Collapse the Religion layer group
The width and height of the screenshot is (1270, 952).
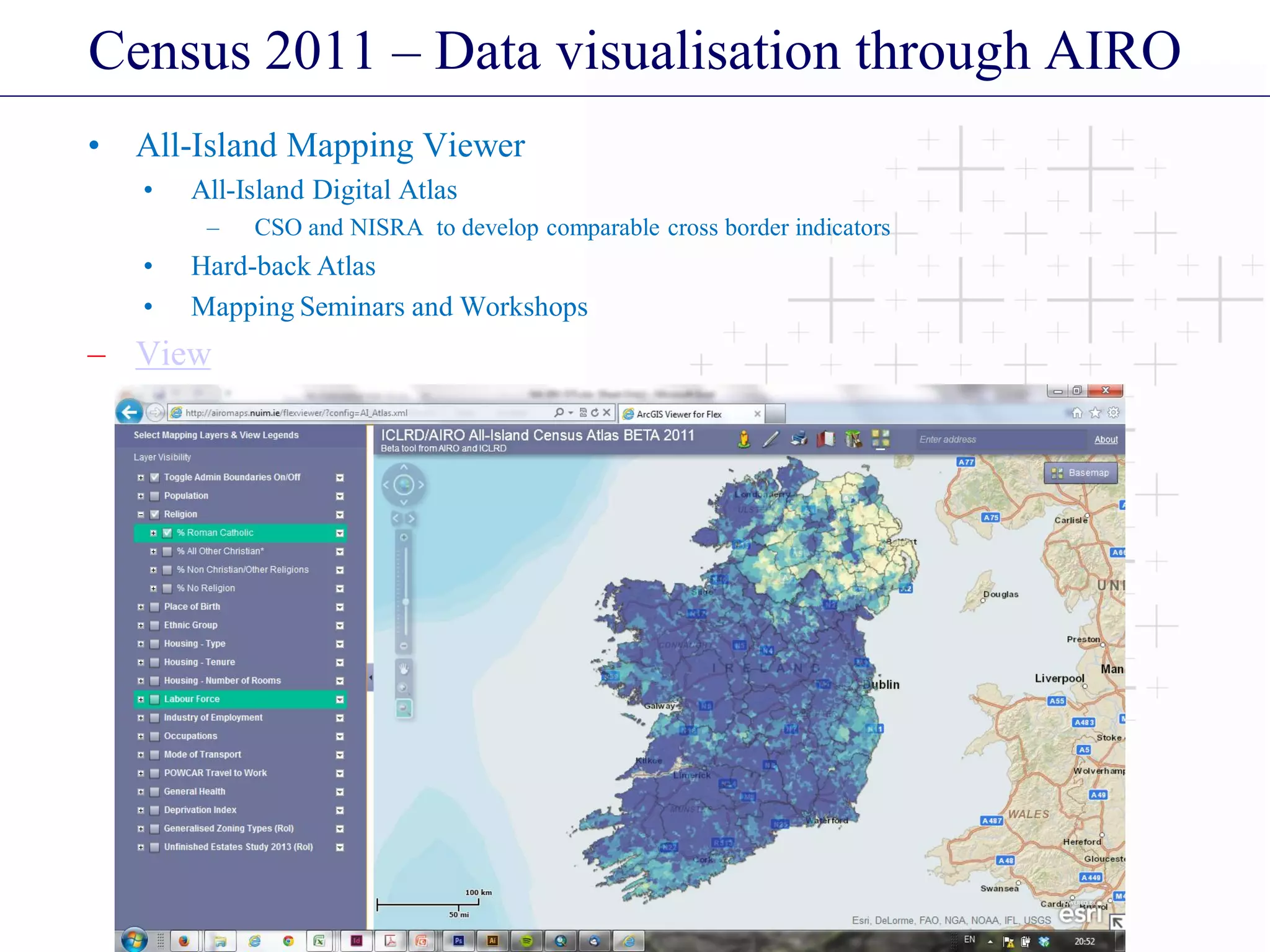tap(141, 514)
